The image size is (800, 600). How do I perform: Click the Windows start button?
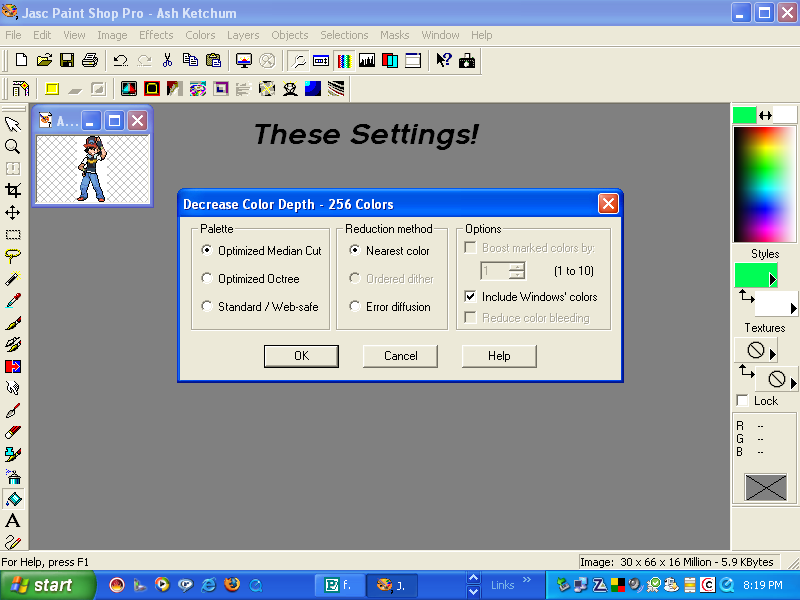pos(47,585)
